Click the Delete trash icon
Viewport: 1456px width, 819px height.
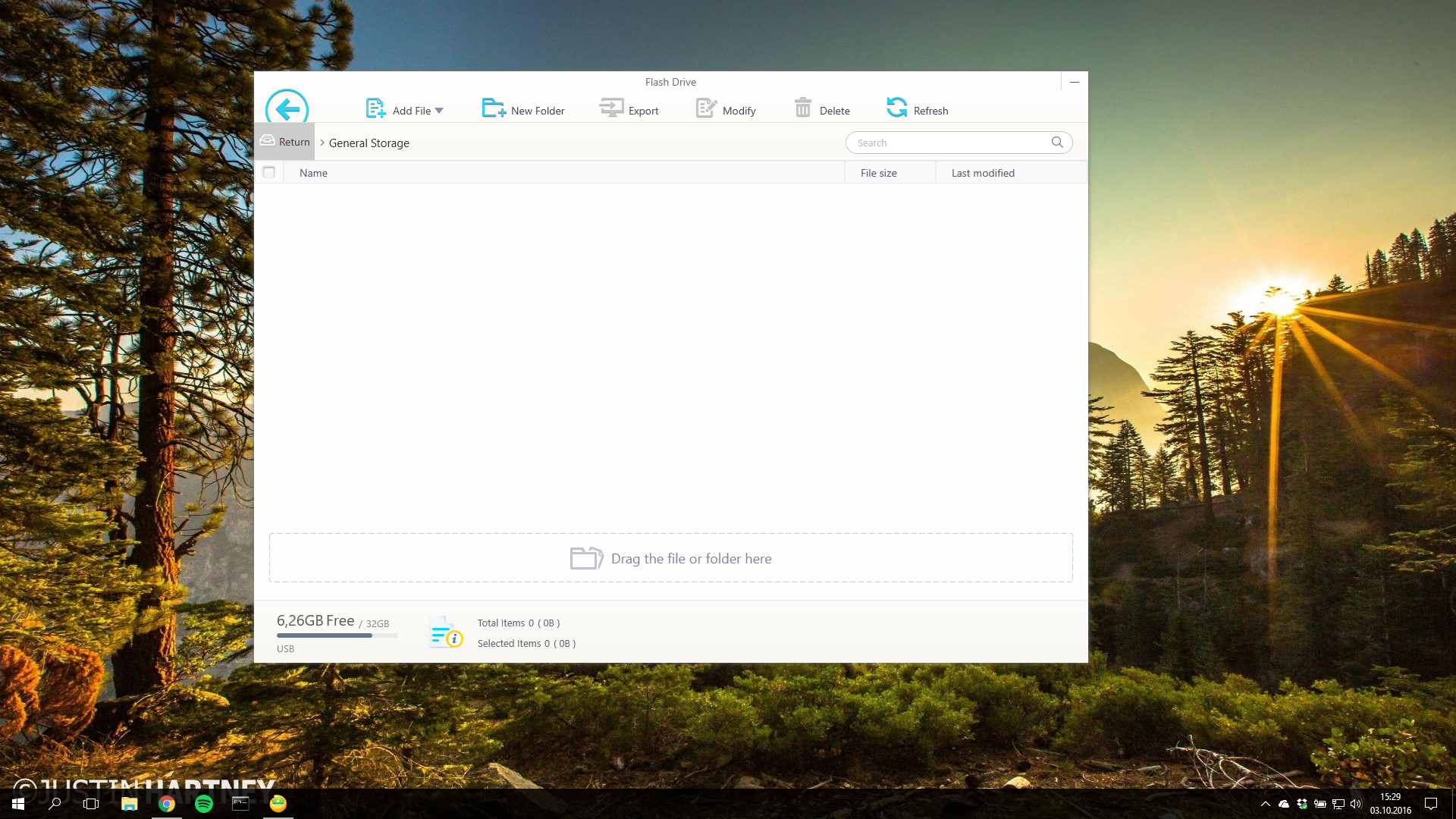[802, 108]
